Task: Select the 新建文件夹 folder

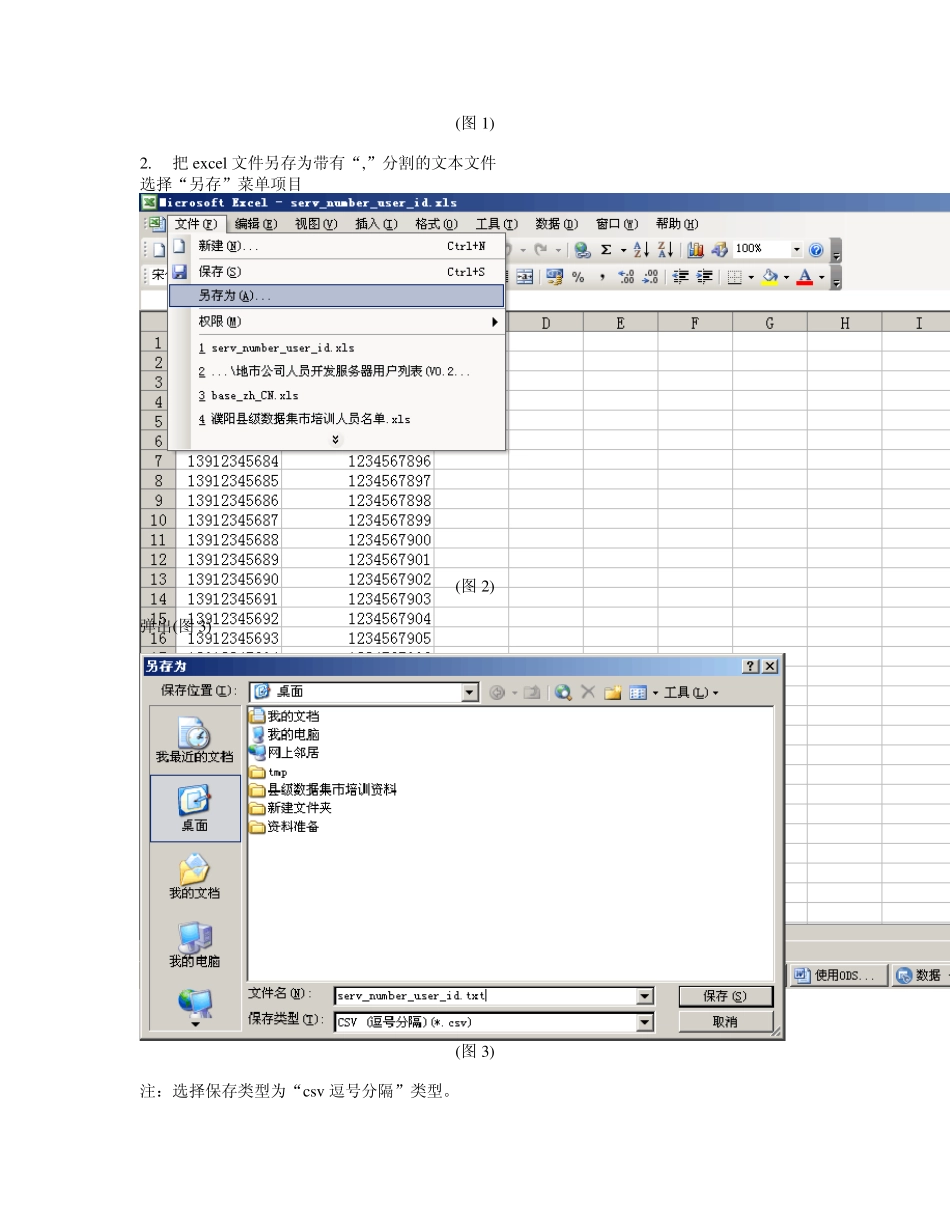Action: 290,808
